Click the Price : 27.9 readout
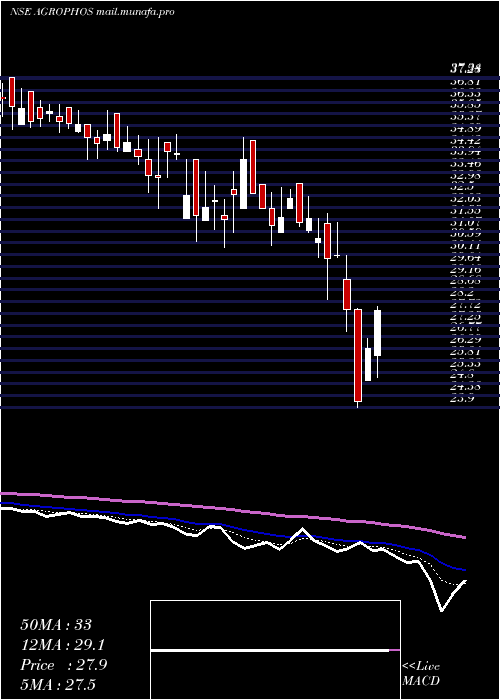500x700 pixels. click(63, 665)
